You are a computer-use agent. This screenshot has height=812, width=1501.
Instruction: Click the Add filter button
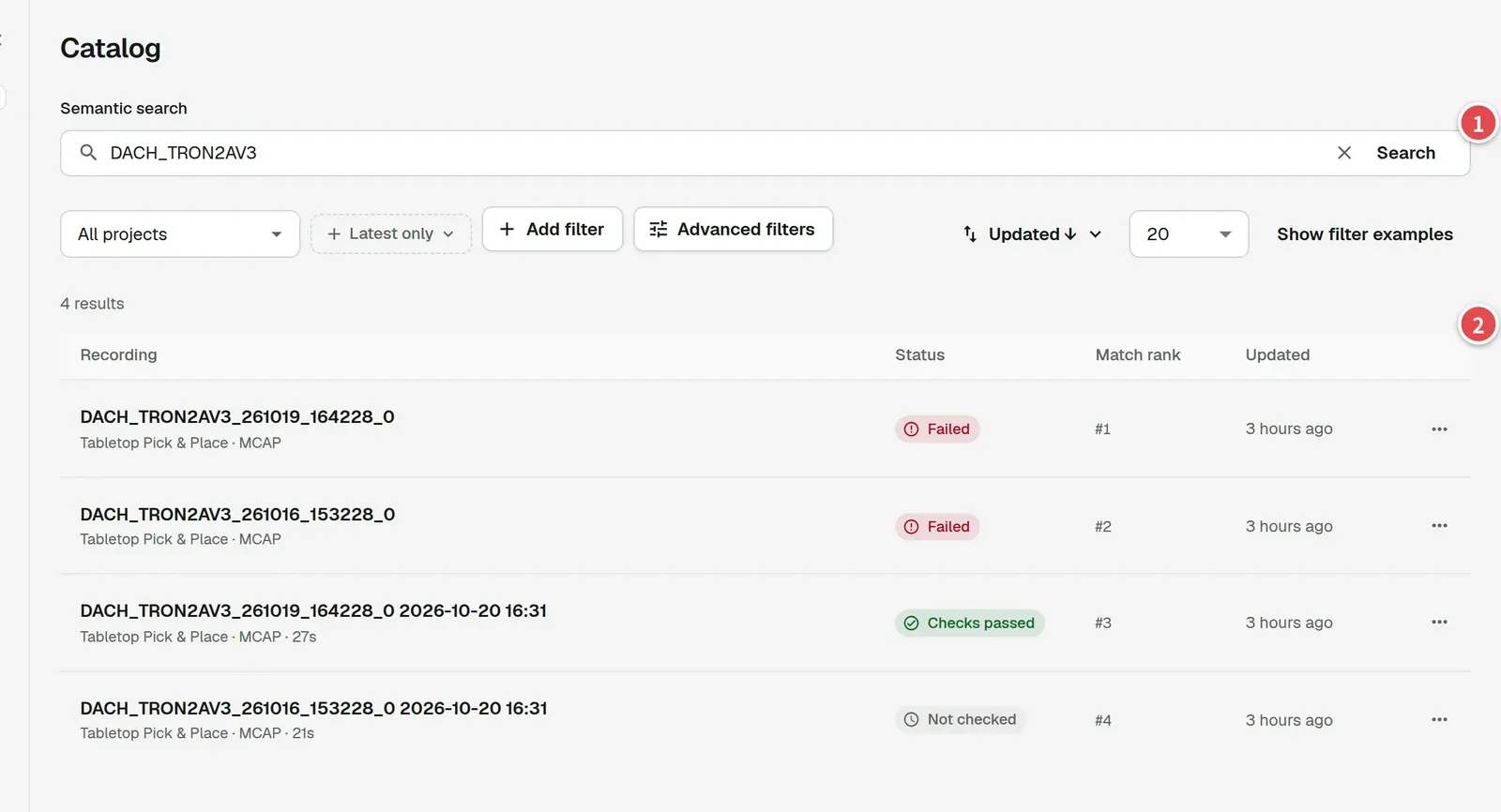pos(553,229)
